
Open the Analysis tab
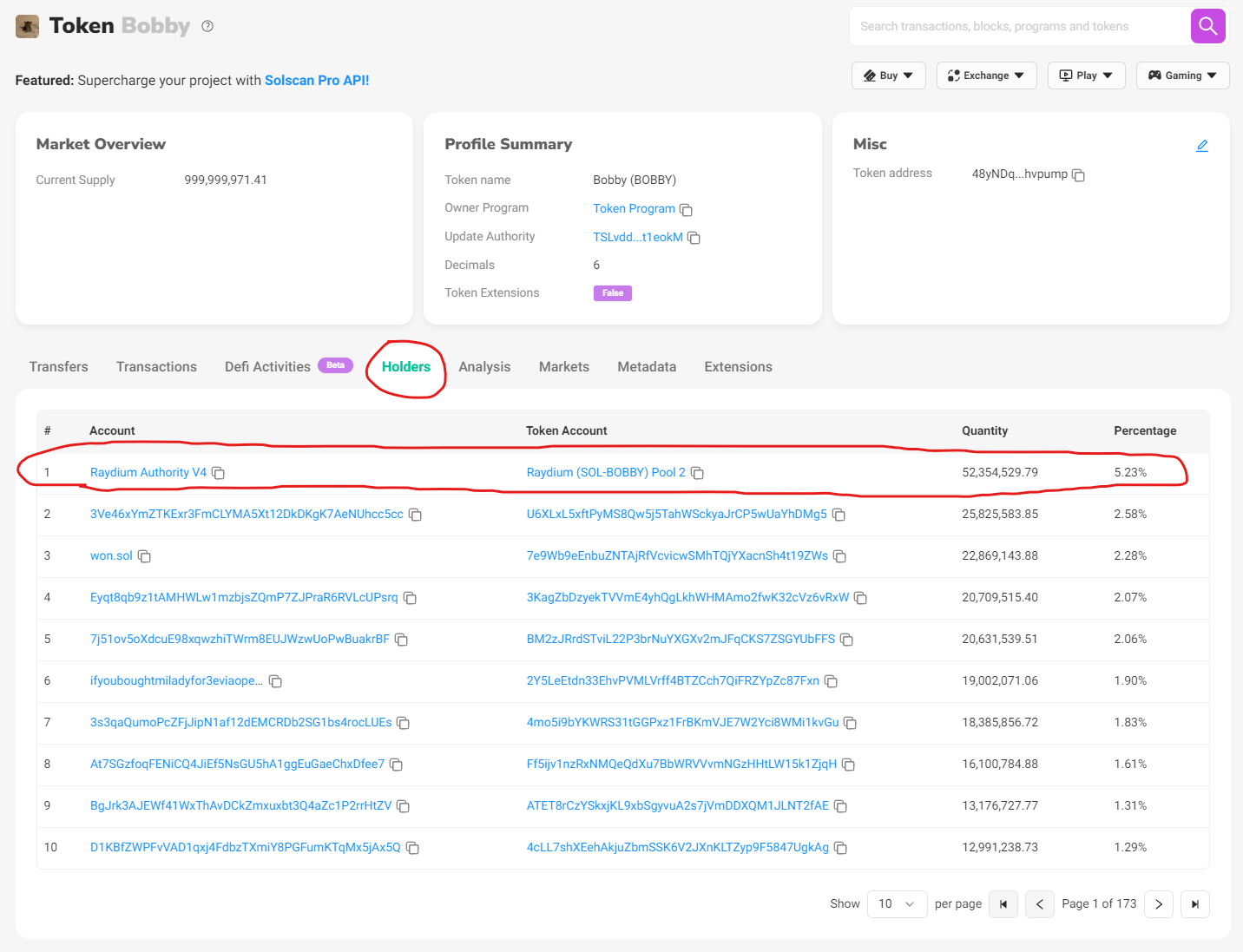click(484, 367)
